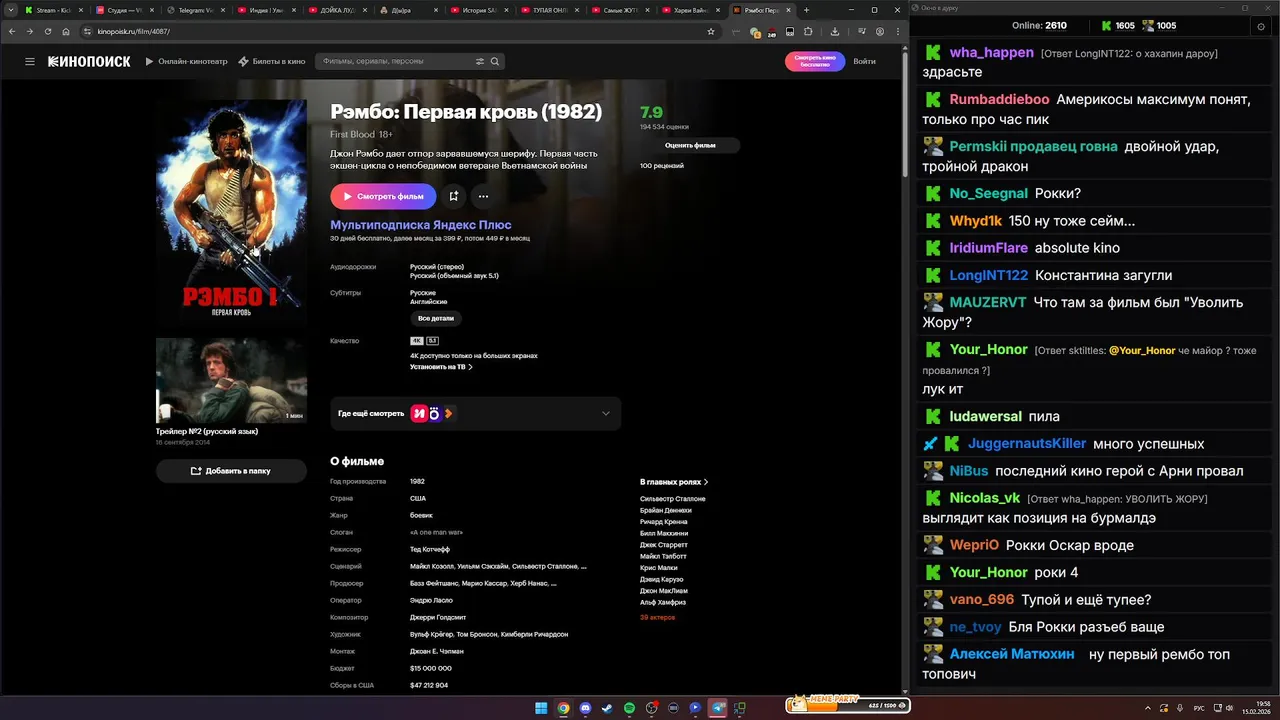Click Добавить в папку button
The width and height of the screenshot is (1280, 720).
point(231,470)
